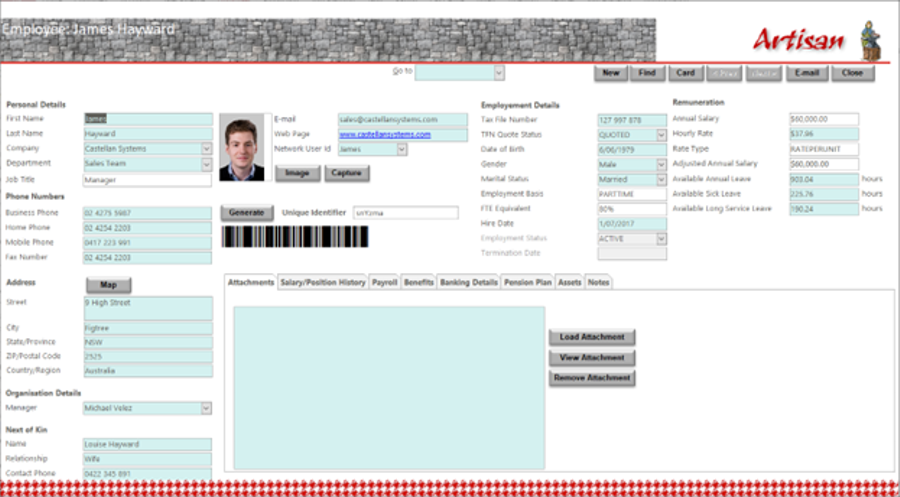This screenshot has width=900, height=497.
Task: Click the E-mail button
Action: coord(807,73)
